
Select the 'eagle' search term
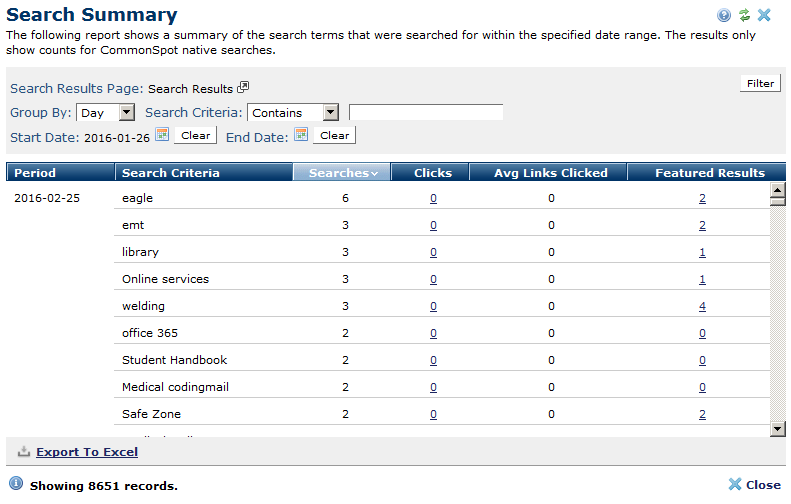tap(137, 198)
